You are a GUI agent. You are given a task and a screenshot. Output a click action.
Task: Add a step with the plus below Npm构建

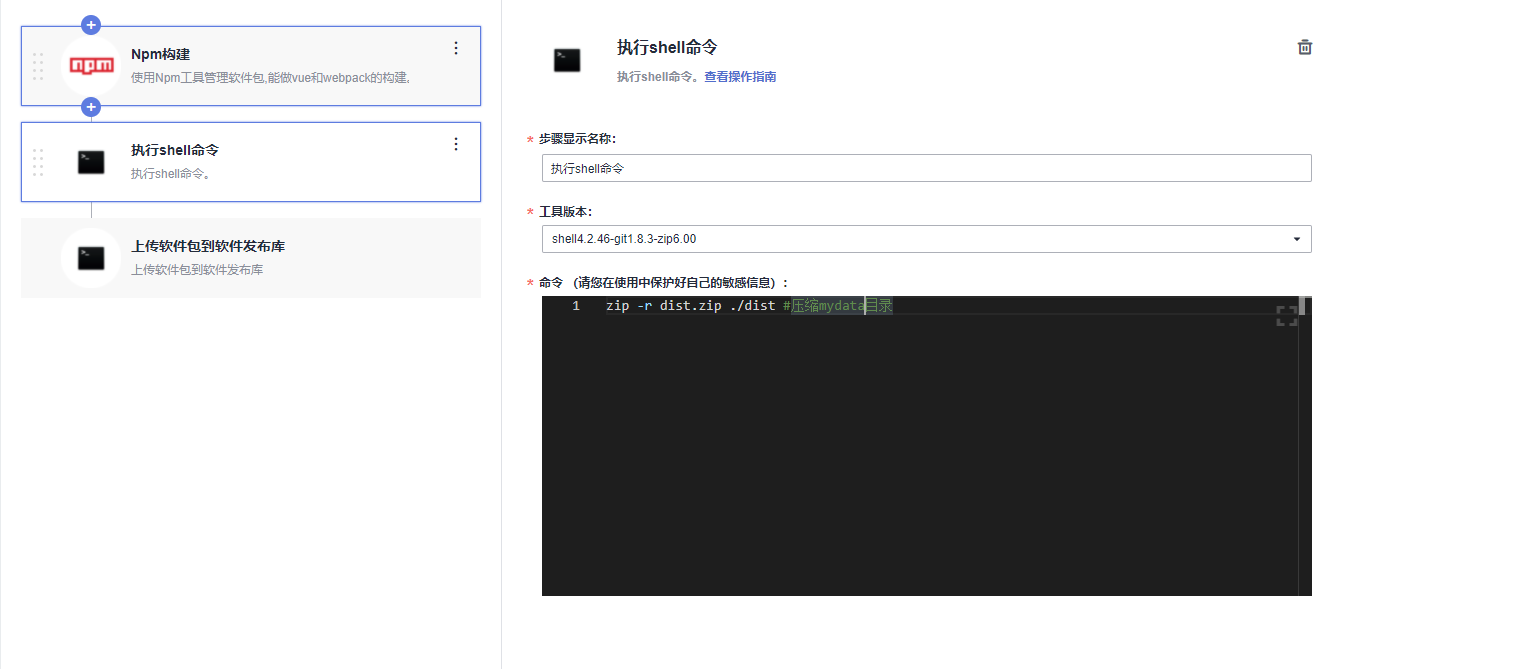click(91, 106)
